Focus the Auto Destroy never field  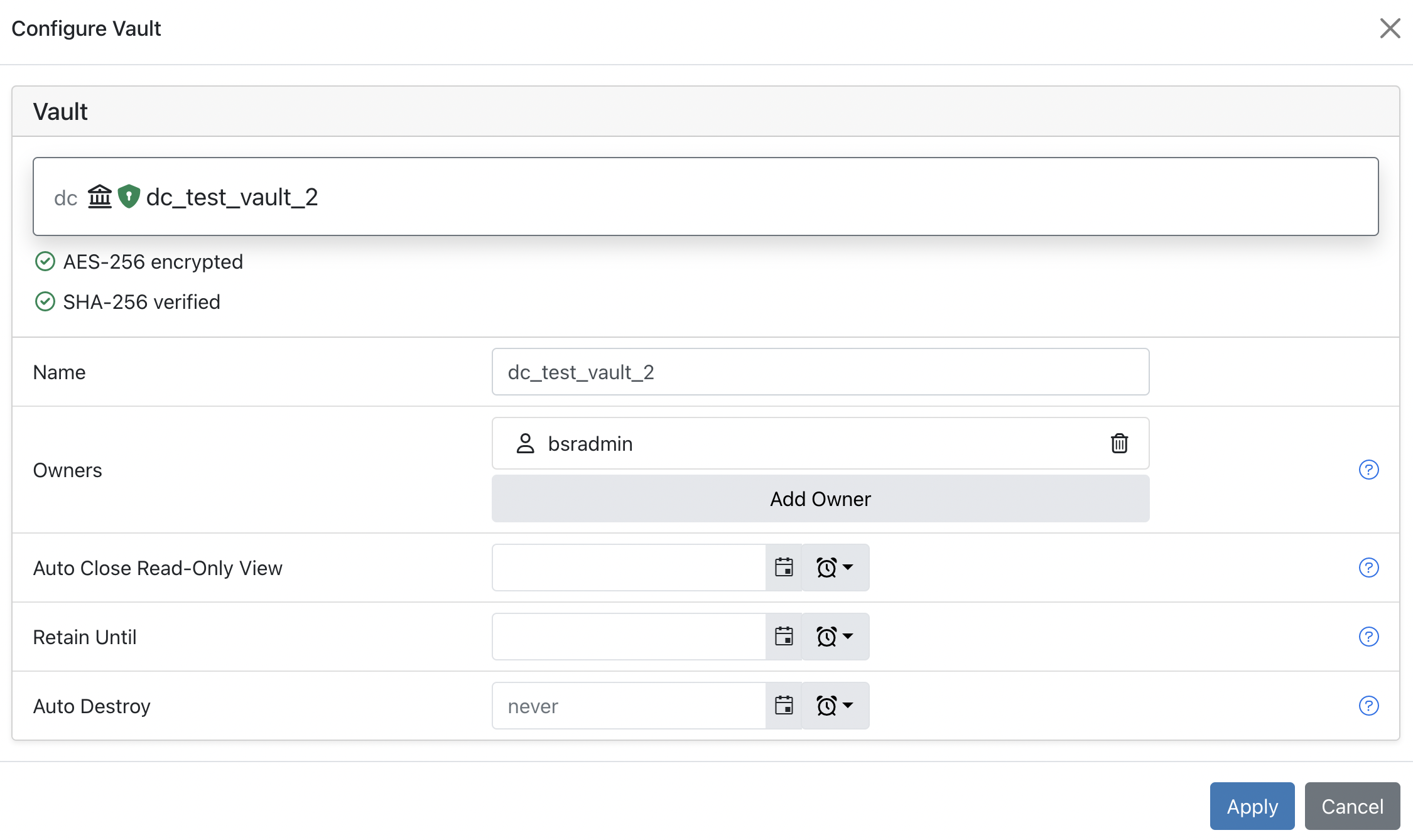point(629,706)
